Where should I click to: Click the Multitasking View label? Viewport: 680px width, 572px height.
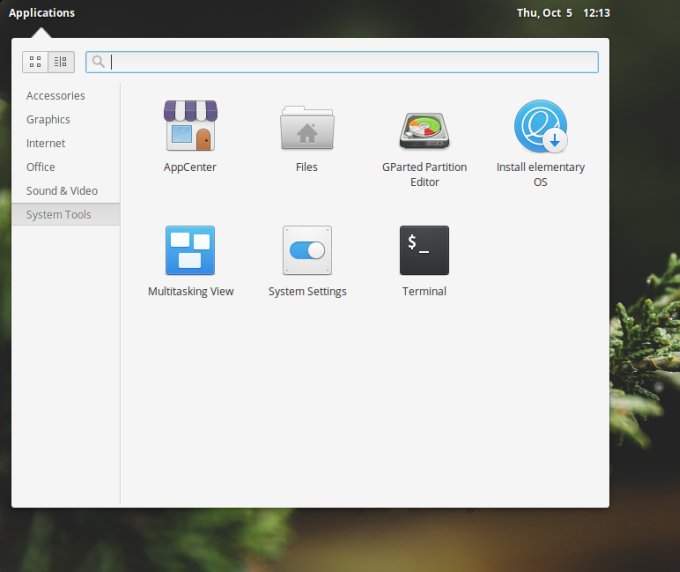pyautogui.click(x=191, y=291)
